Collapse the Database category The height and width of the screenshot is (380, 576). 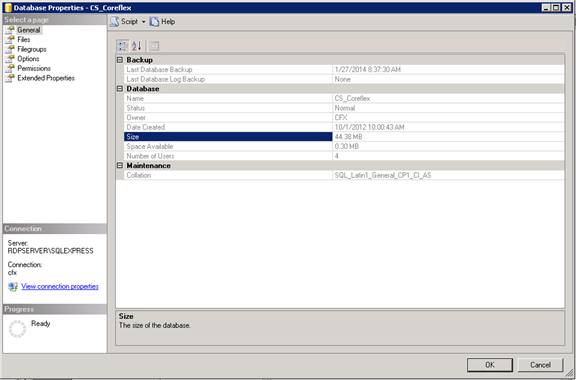pos(120,89)
